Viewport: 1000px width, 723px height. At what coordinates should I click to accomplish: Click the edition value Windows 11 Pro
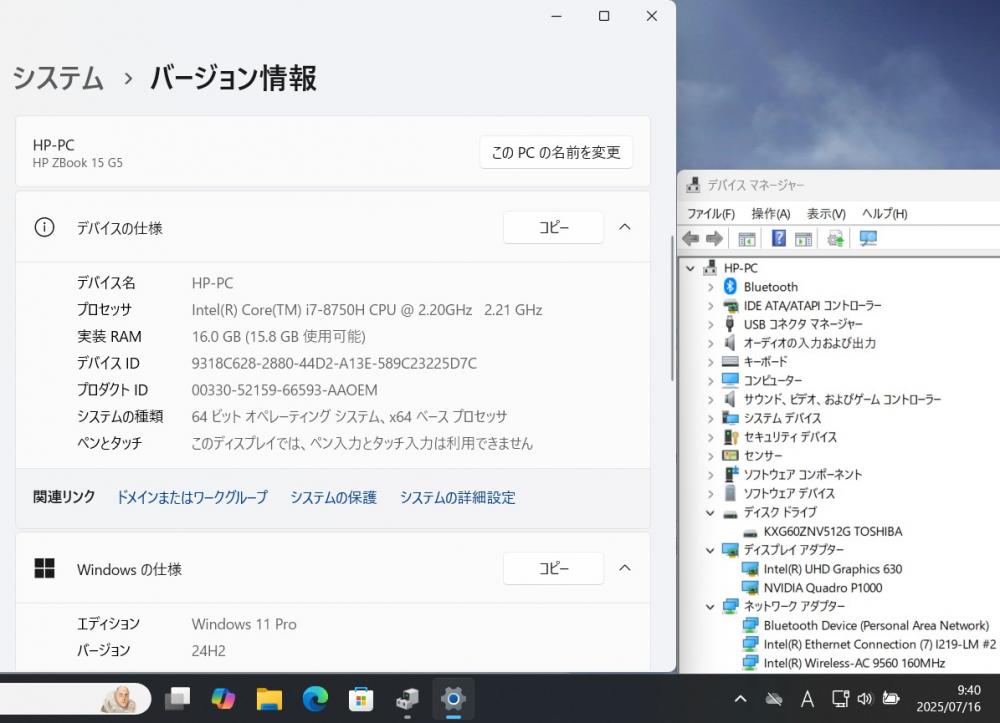tap(244, 624)
